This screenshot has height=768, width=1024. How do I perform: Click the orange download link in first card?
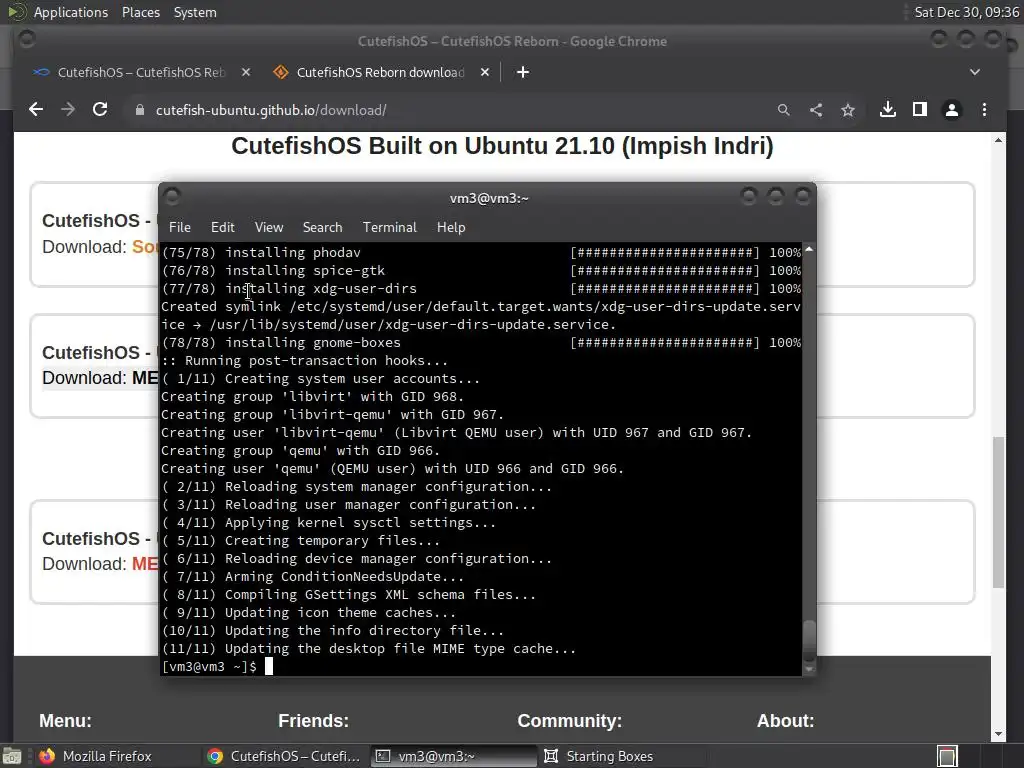point(145,247)
